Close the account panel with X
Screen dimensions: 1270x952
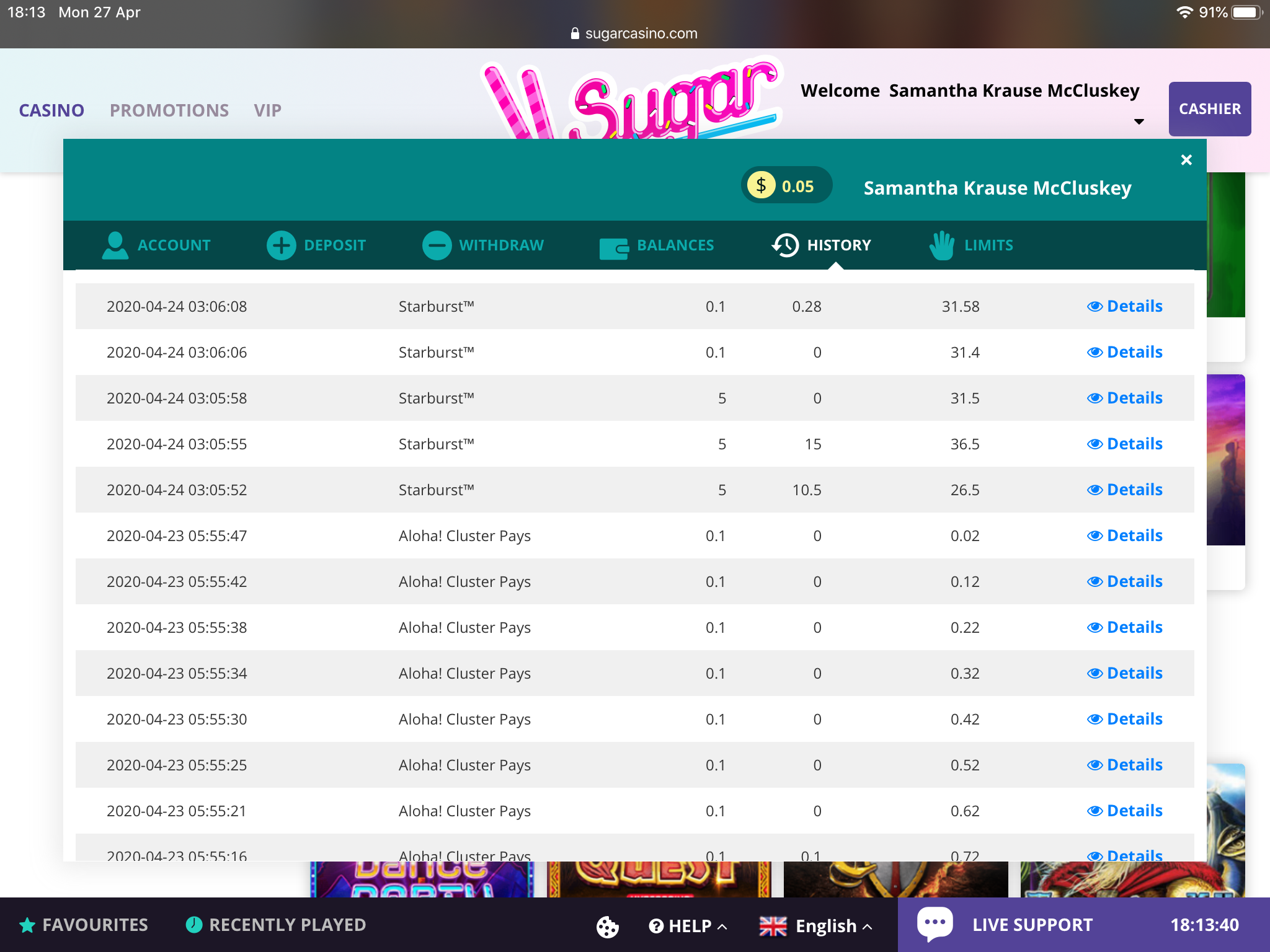pos(1186,160)
